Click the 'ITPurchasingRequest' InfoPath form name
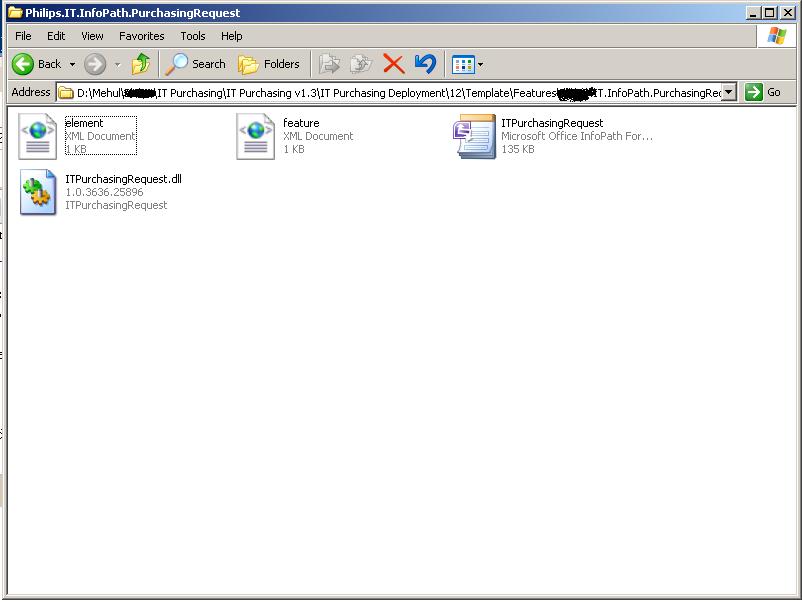802x602 pixels. click(x=552, y=123)
